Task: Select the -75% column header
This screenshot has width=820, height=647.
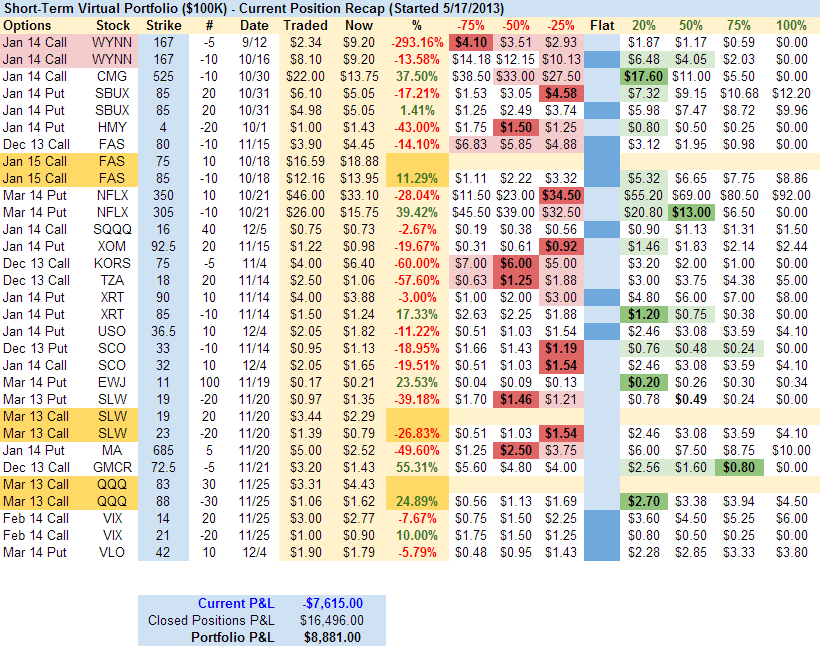Action: (470, 25)
